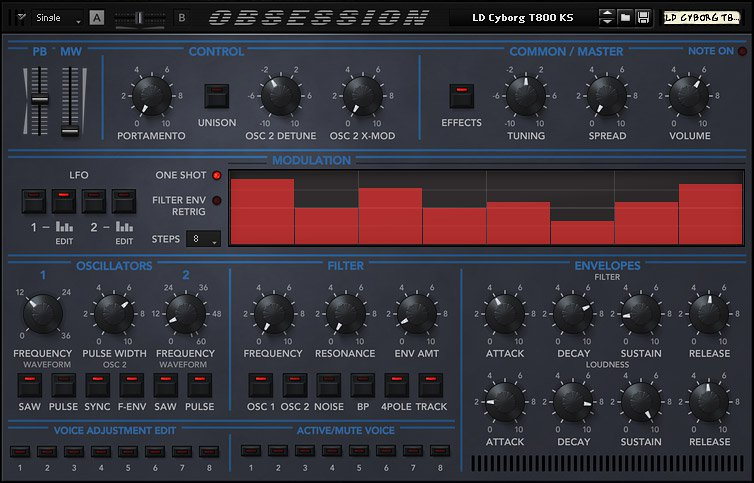Click the RESONANCE knob
Image resolution: width=754 pixels, height=483 pixels.
(x=345, y=314)
